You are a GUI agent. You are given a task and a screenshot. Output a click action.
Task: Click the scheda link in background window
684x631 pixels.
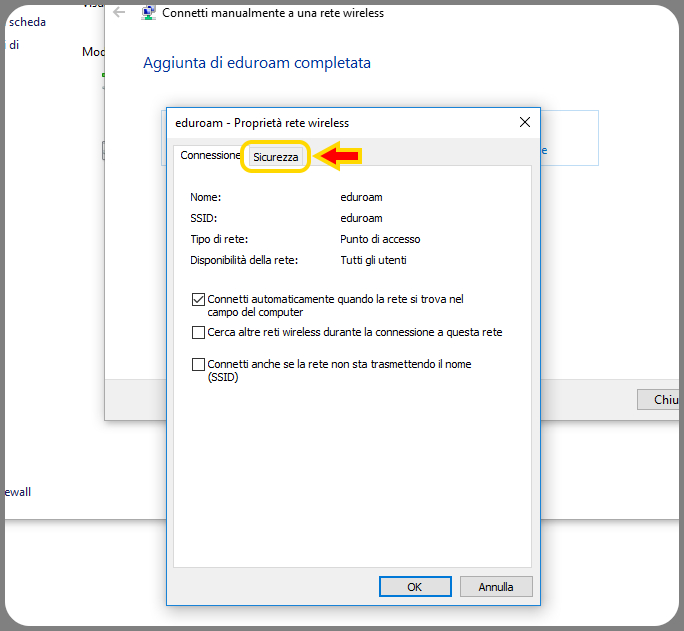click(x=27, y=22)
